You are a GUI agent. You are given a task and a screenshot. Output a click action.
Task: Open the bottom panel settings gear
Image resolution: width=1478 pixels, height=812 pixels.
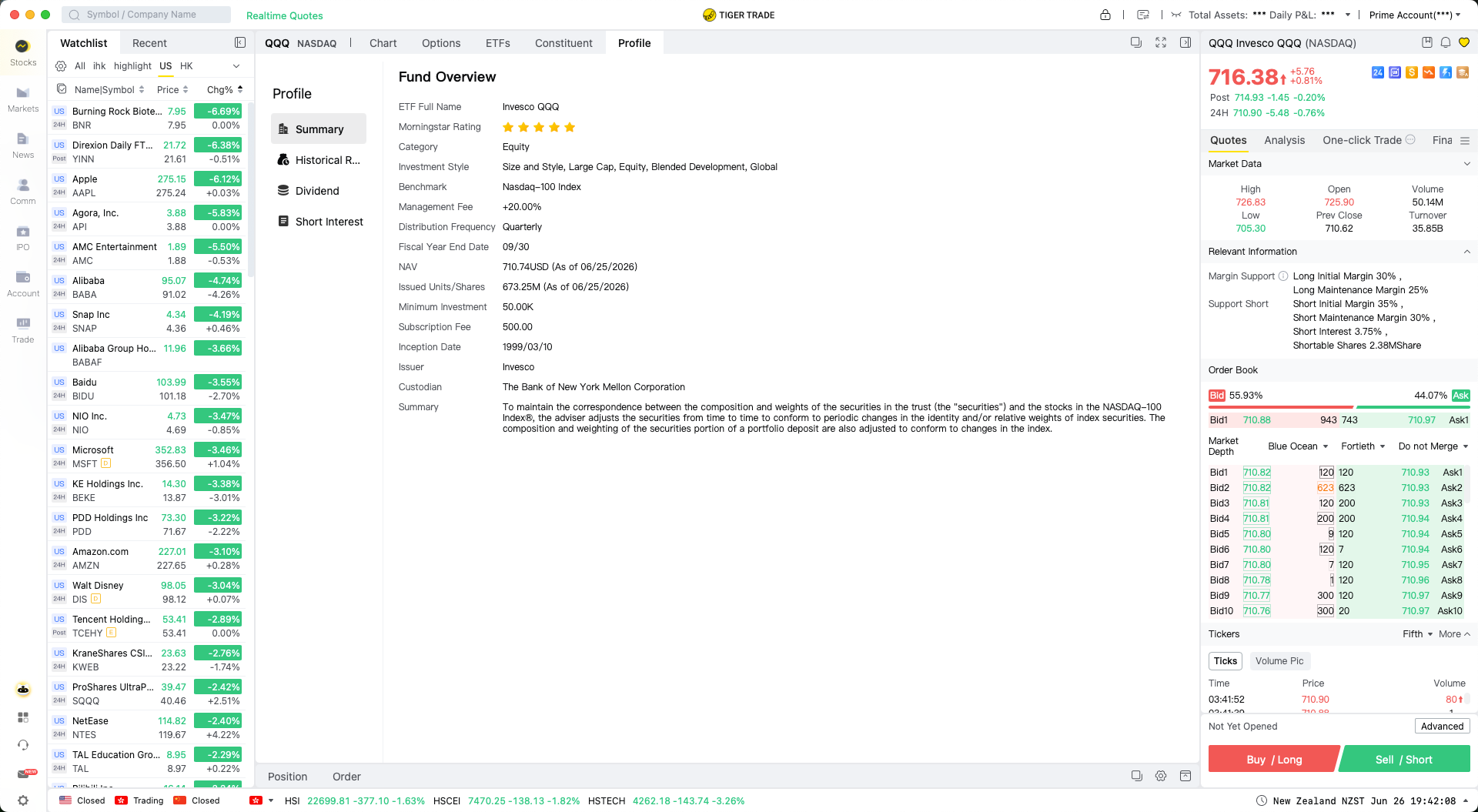tap(1161, 776)
